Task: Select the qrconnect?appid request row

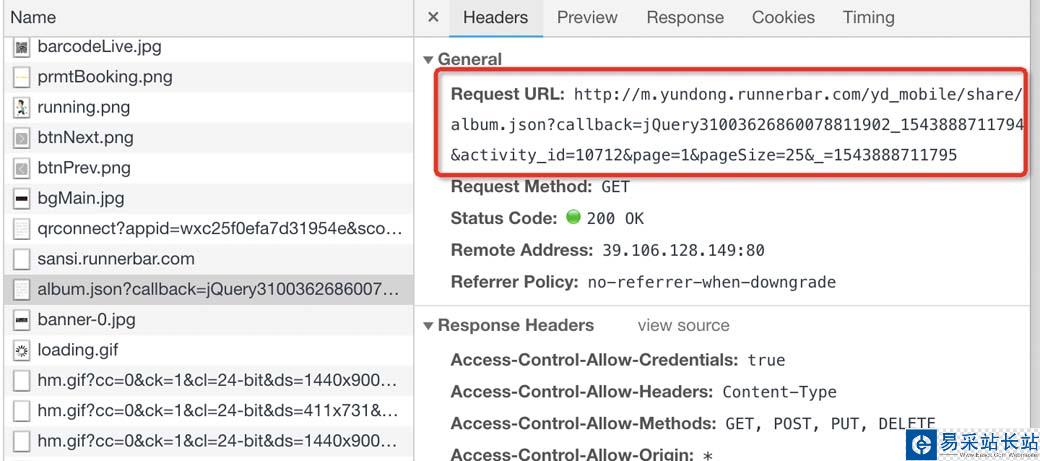Action: pyautogui.click(x=218, y=229)
